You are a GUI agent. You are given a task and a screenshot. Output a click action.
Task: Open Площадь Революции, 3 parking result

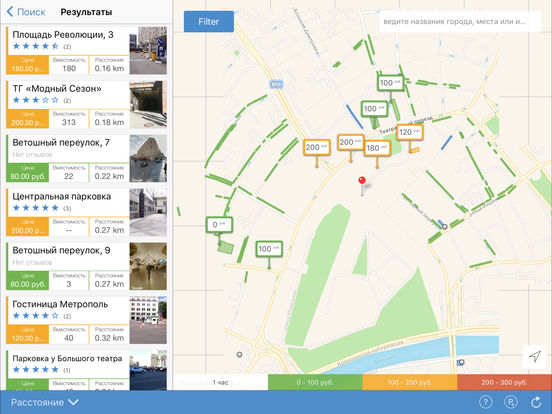tap(87, 51)
